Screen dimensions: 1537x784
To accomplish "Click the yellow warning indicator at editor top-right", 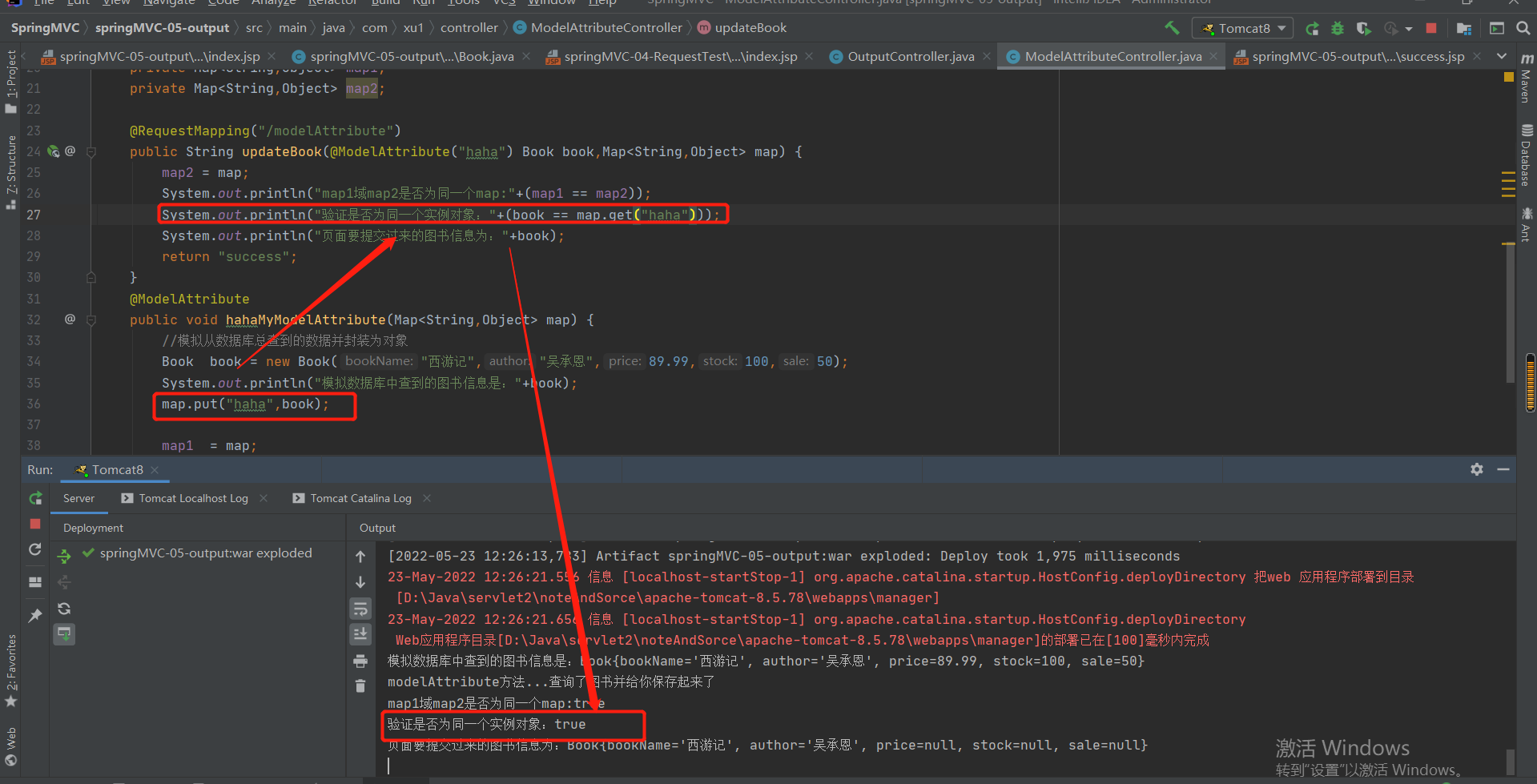I will (1509, 77).
